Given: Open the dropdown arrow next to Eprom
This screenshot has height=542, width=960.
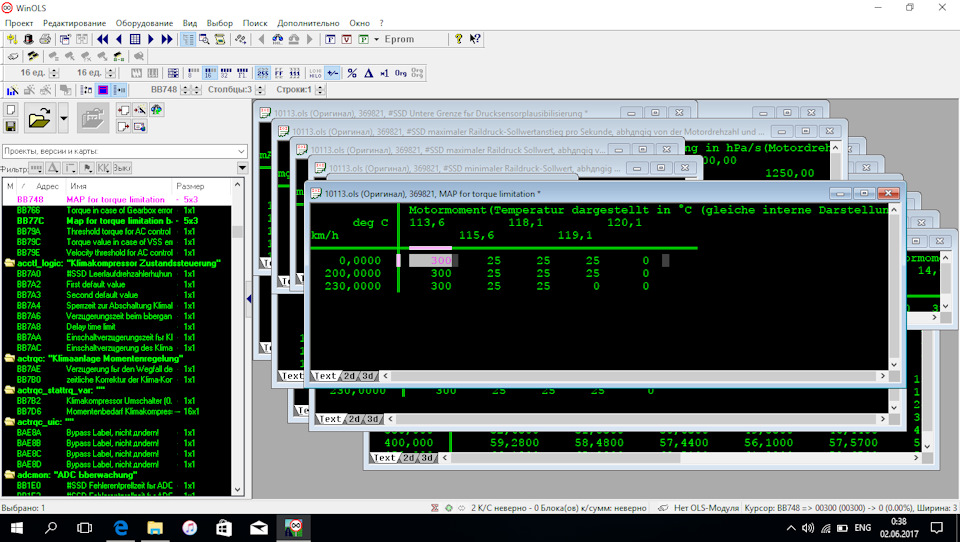Looking at the screenshot, I should [x=377, y=39].
